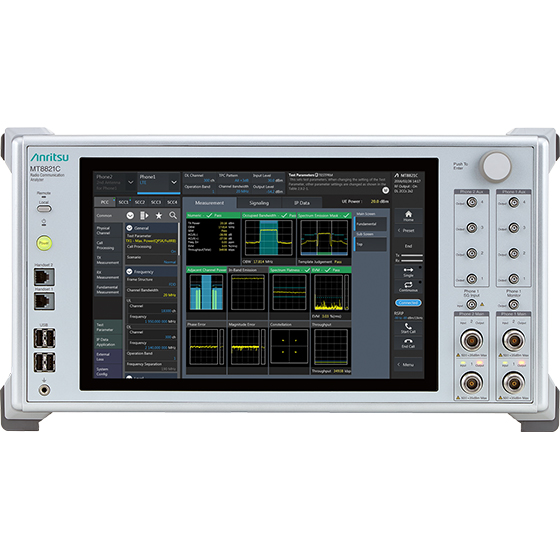Viewport: 560px width, 560px height.
Task: Open parameter search magnifier icon
Action: (x=173, y=215)
